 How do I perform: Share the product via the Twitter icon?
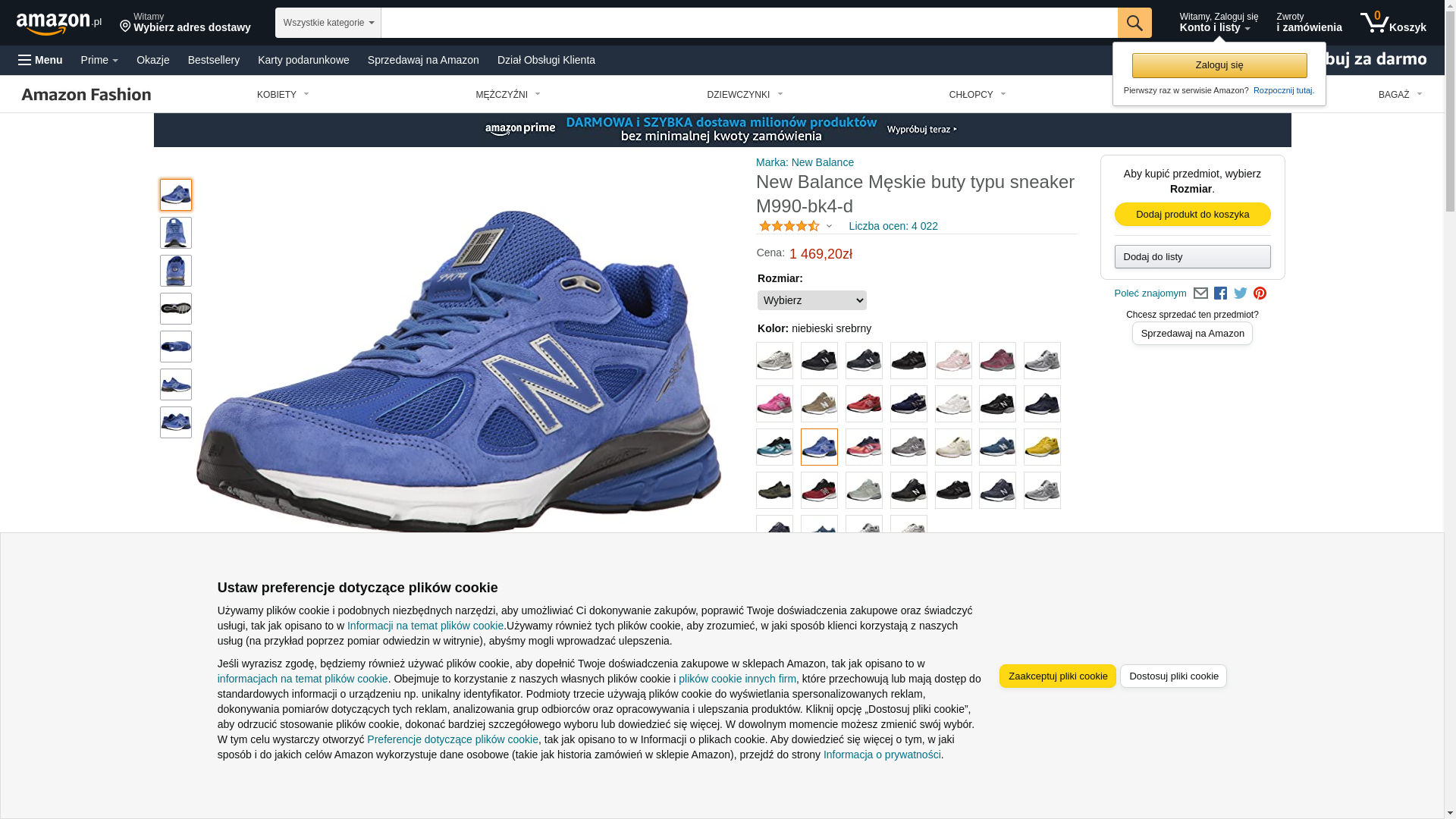pos(1241,293)
